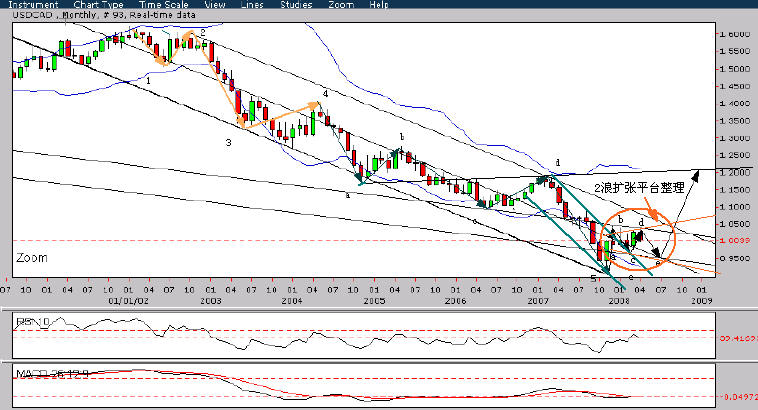Click the Chinese annotation text 2浪扩张平台整理

(x=639, y=188)
